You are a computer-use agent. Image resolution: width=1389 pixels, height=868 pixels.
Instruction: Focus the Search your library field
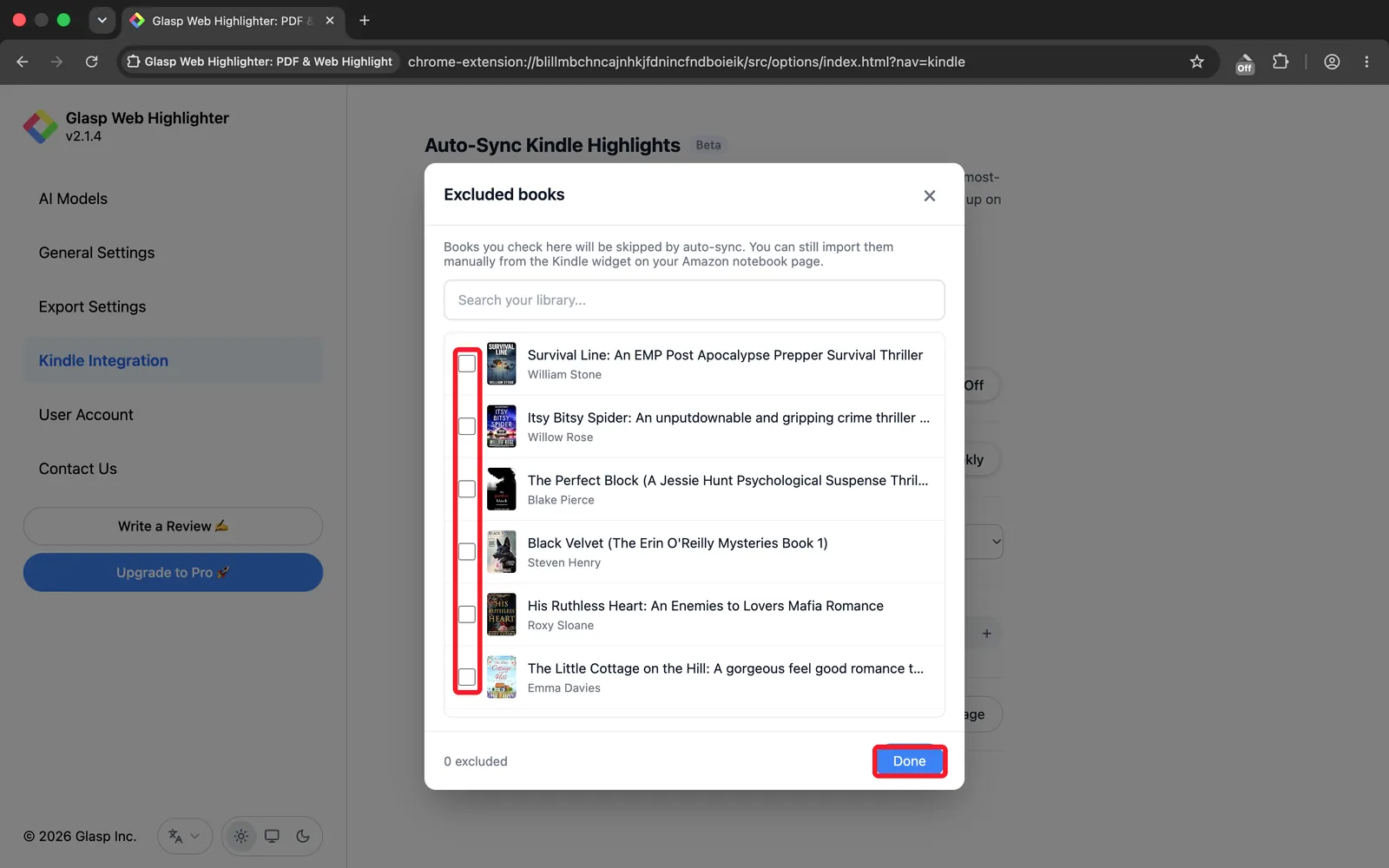point(694,299)
